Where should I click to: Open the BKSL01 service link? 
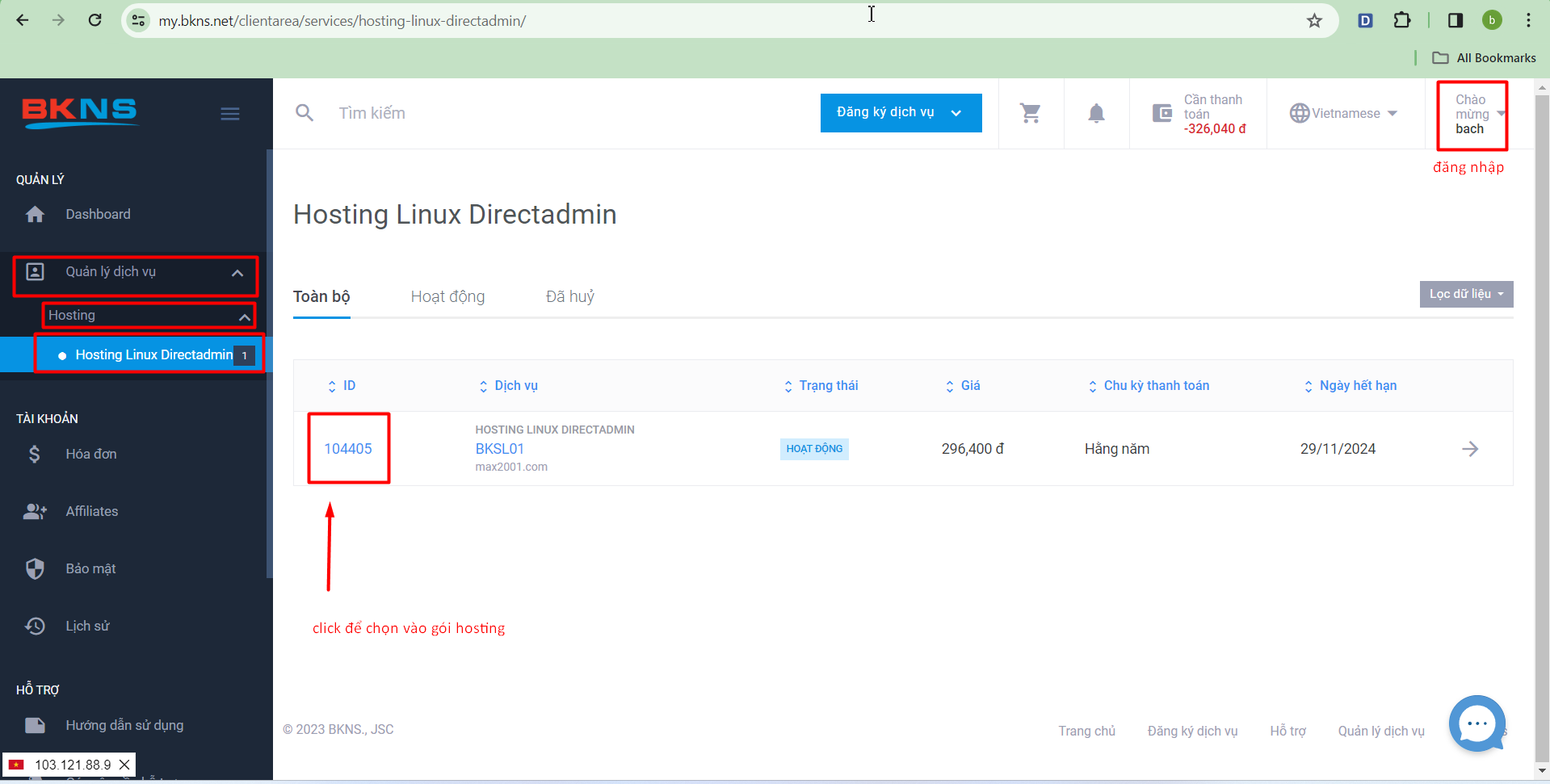coord(499,449)
